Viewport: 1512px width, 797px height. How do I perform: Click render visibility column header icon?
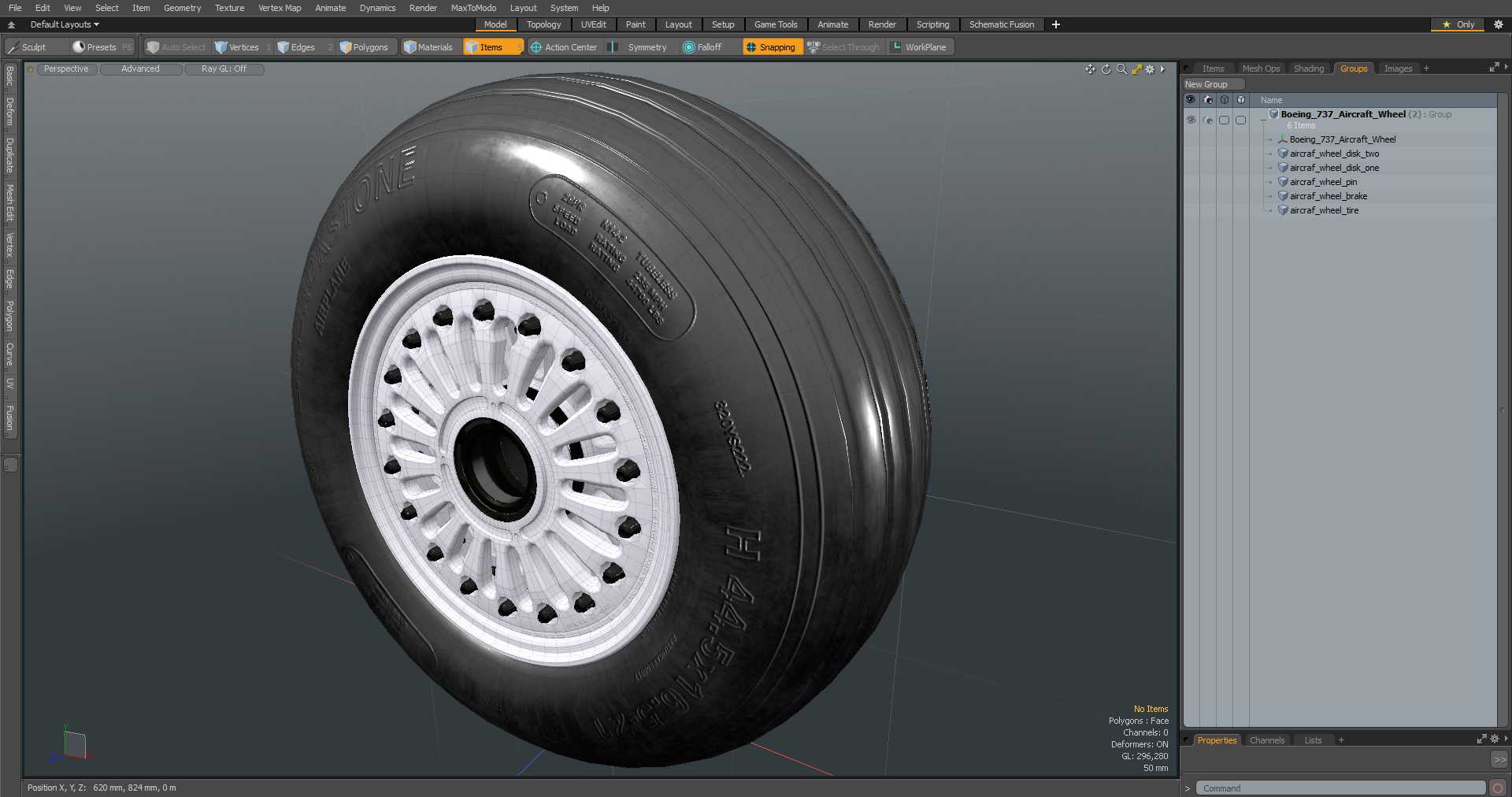point(1207,100)
